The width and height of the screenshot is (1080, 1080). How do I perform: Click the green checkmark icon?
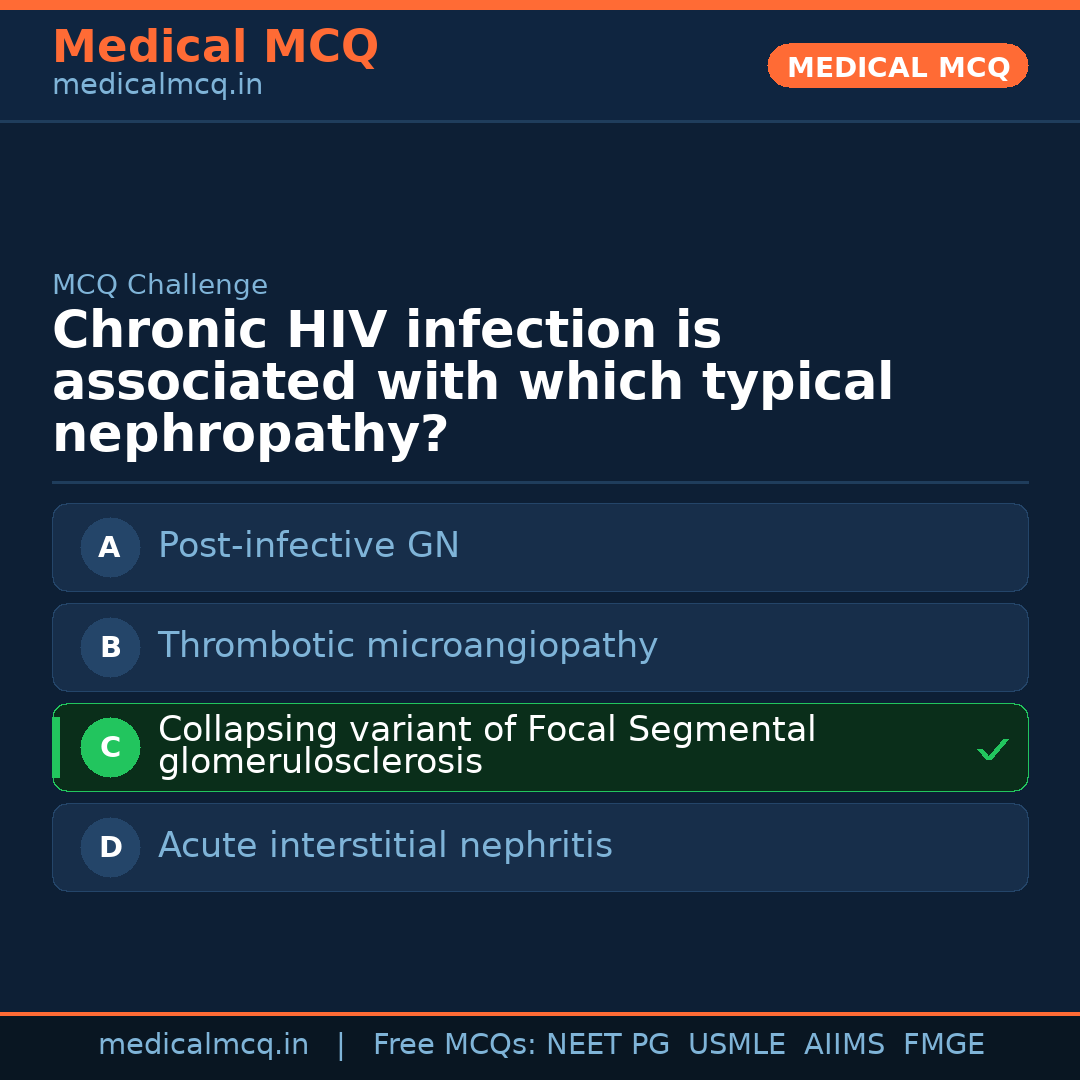(992, 749)
